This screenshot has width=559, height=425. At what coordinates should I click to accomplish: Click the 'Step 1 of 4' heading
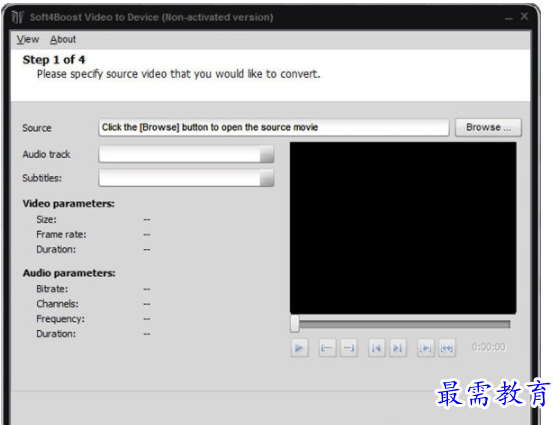tap(54, 60)
